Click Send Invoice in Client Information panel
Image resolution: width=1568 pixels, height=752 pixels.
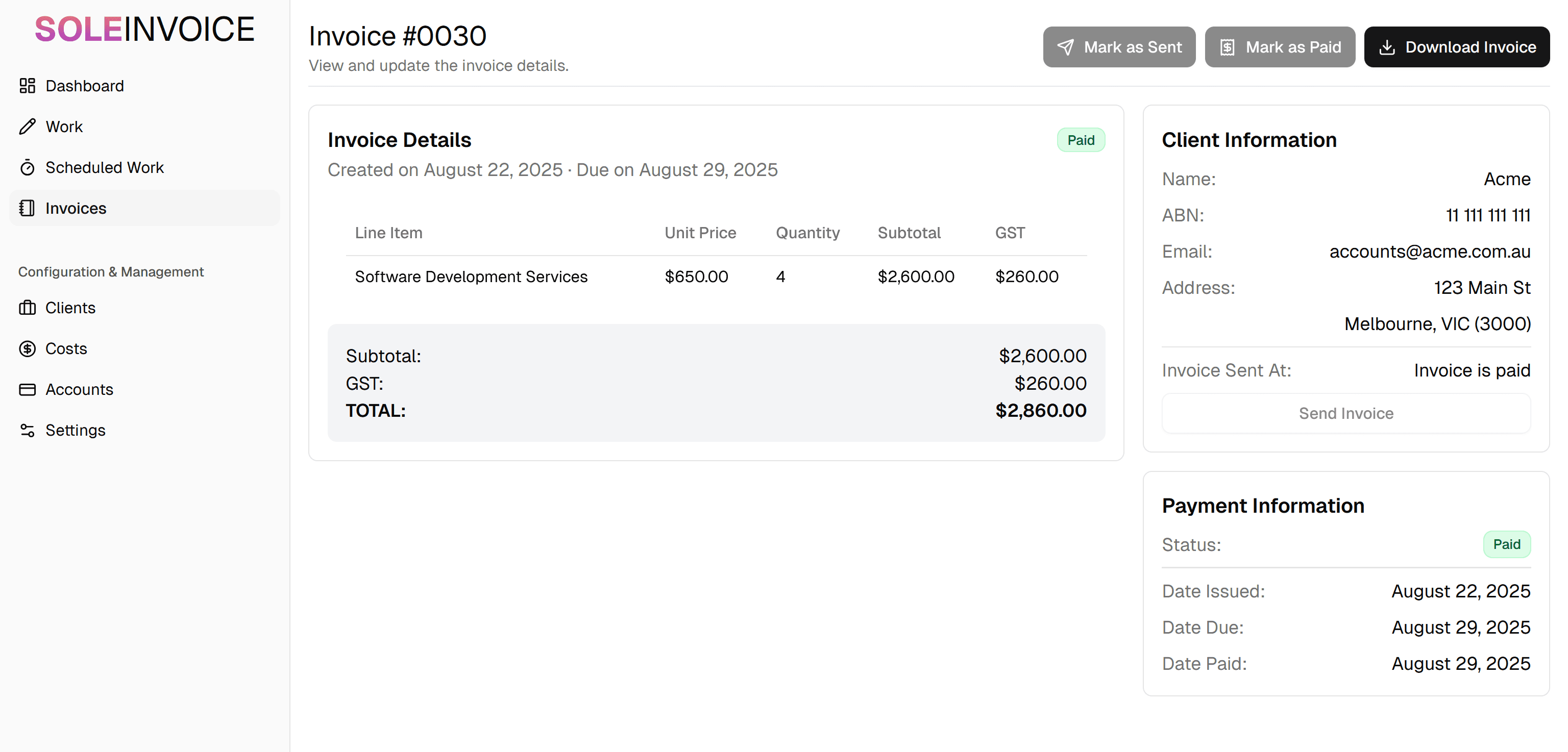(1346, 413)
